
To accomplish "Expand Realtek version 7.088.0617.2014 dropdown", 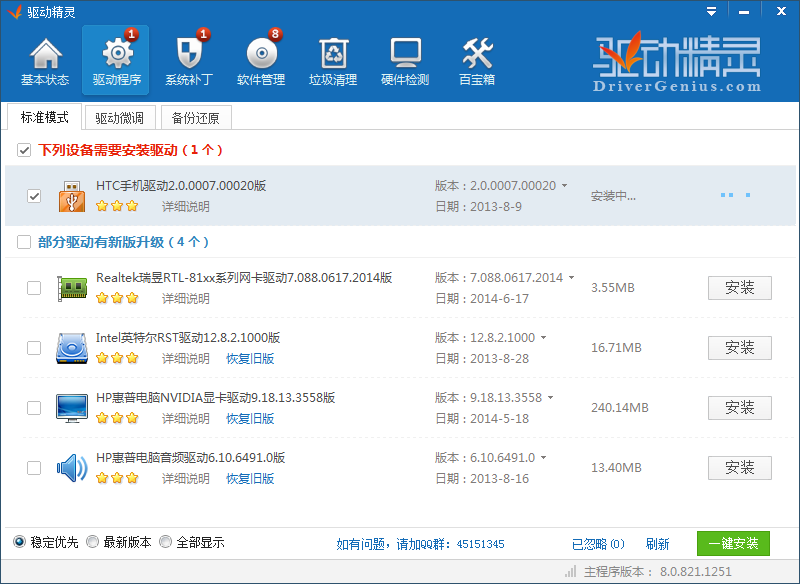I will (571, 277).
